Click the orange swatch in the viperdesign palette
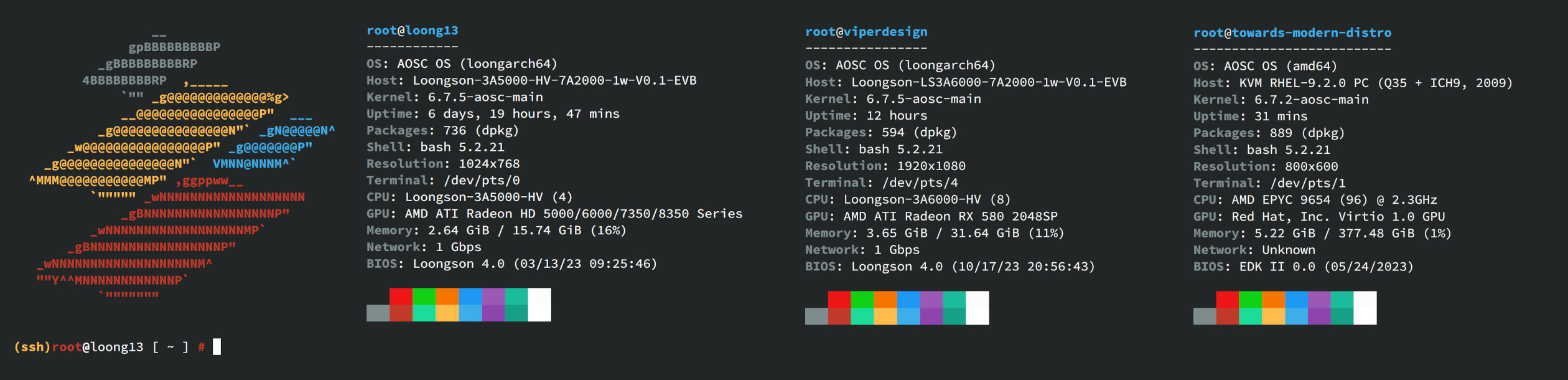The width and height of the screenshot is (1568, 380). 885,300
